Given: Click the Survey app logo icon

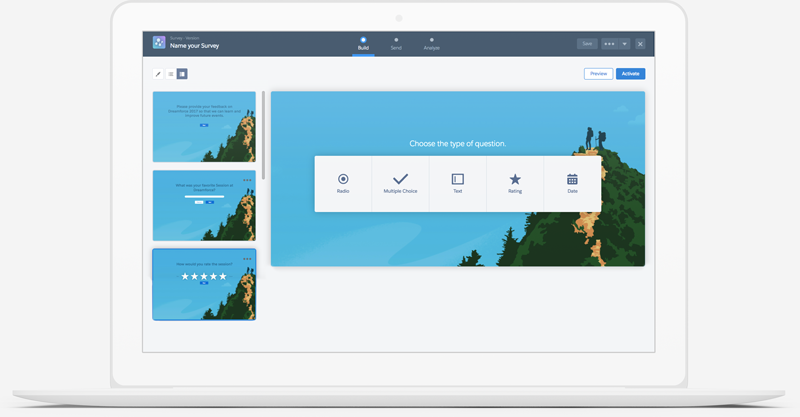Looking at the screenshot, I should point(159,43).
